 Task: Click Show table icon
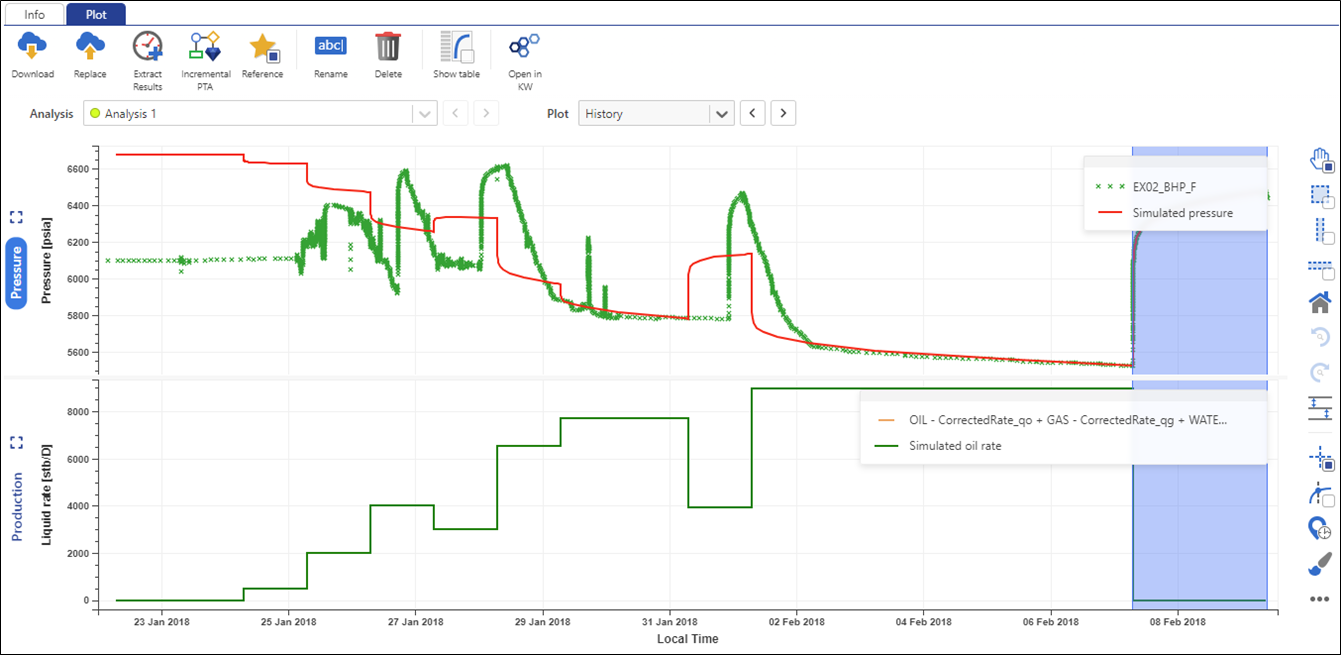click(456, 47)
